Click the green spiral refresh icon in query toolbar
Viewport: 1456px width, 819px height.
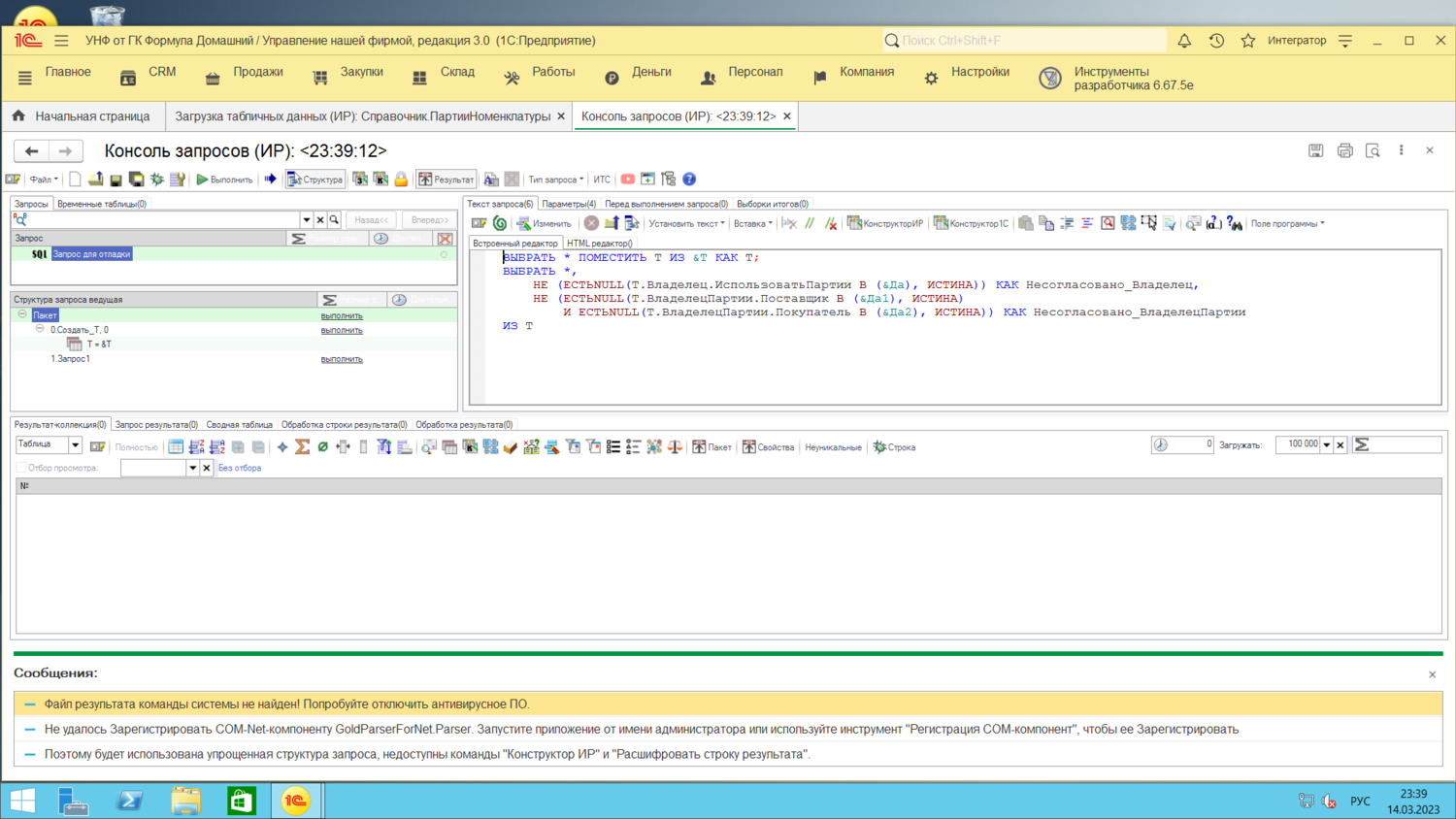tap(500, 224)
